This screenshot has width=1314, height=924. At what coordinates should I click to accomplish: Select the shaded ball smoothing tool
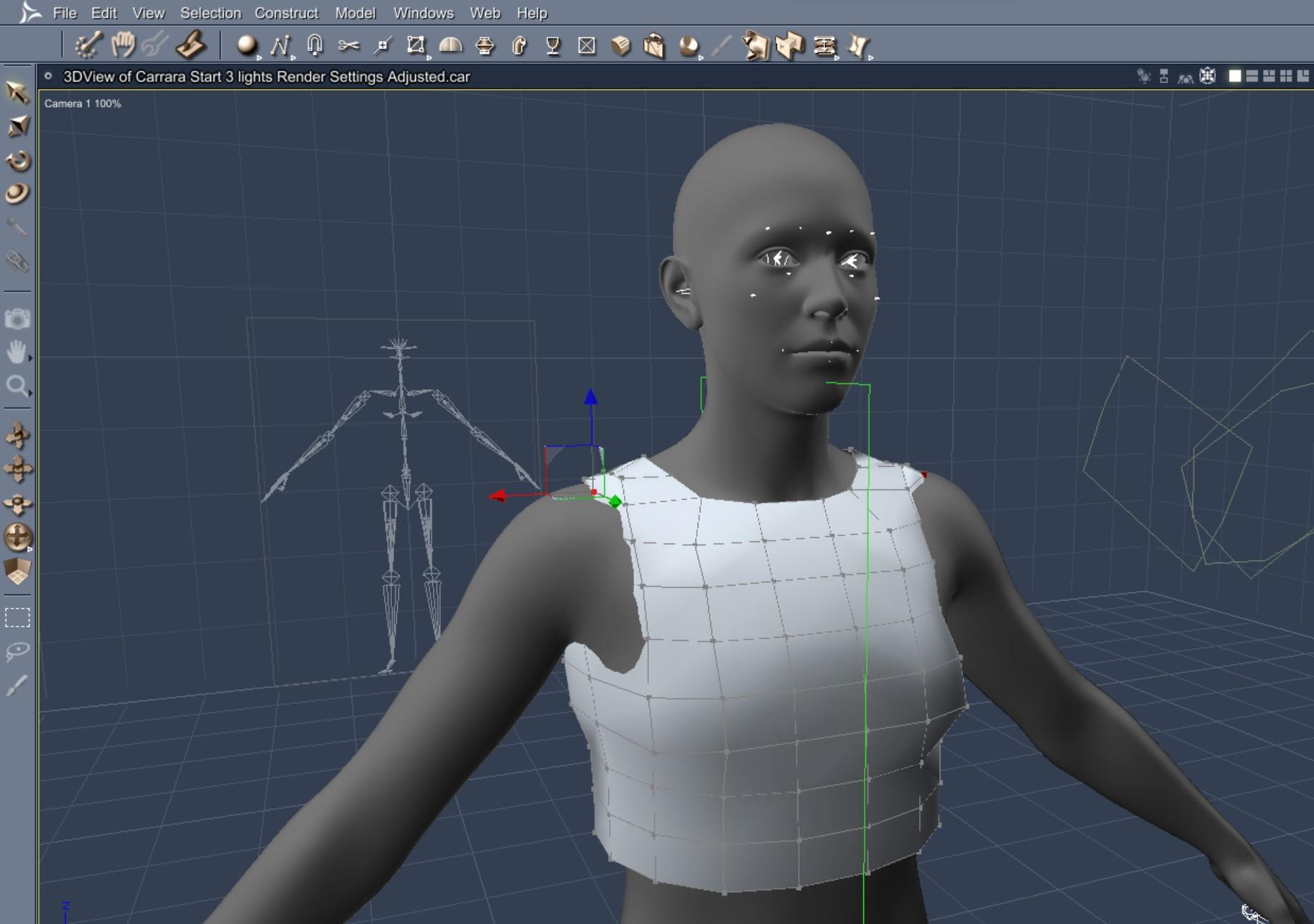[688, 46]
